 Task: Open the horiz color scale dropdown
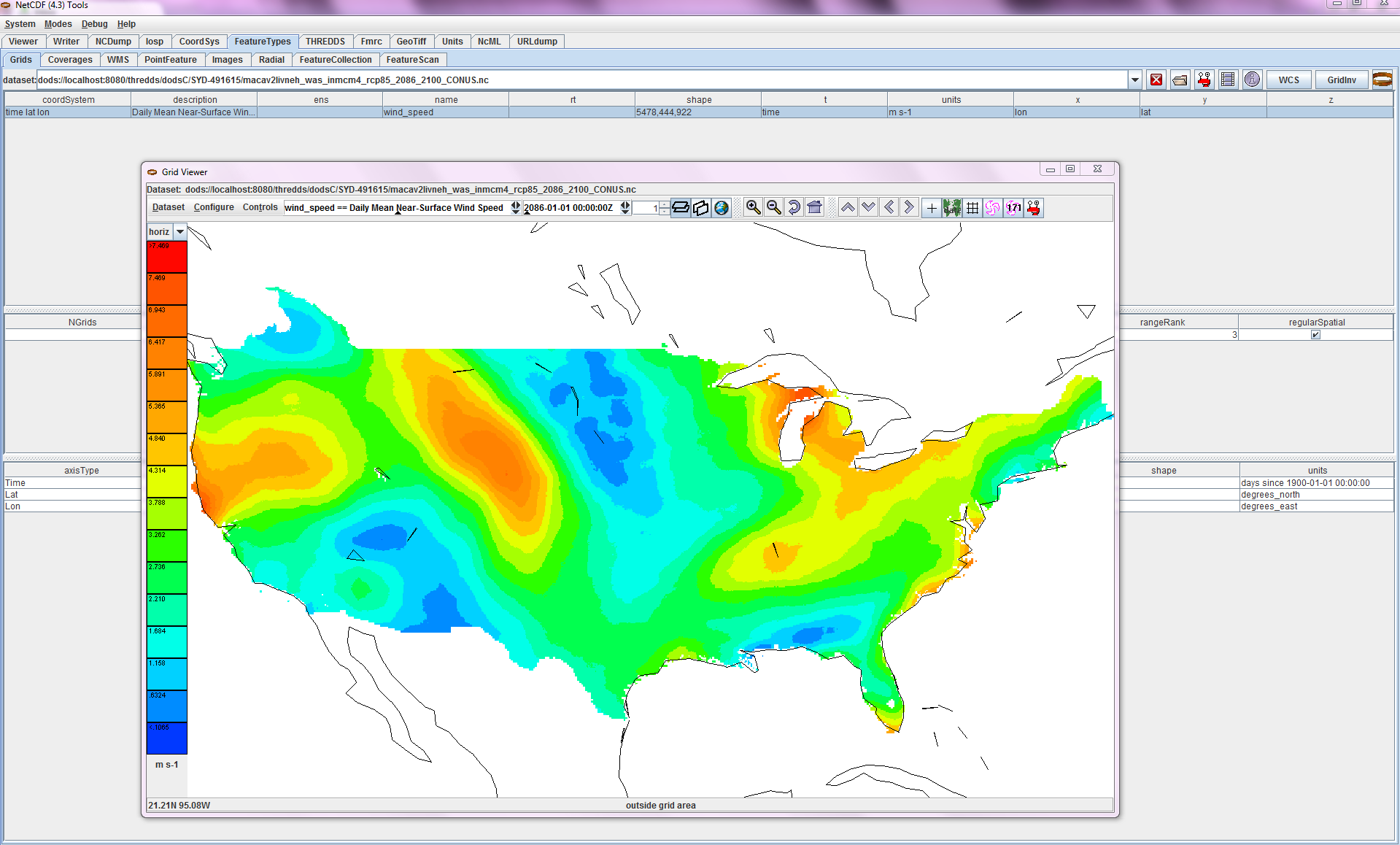(x=179, y=232)
